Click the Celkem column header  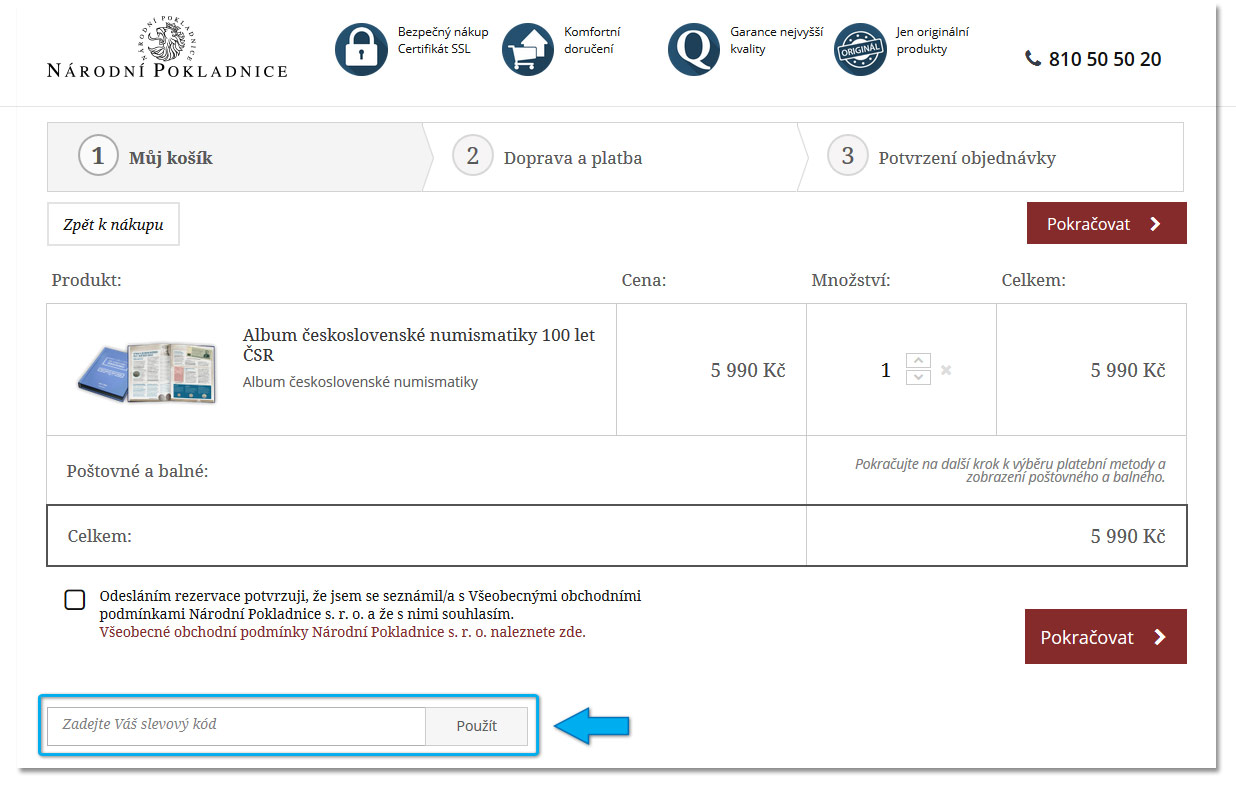(x=1034, y=280)
